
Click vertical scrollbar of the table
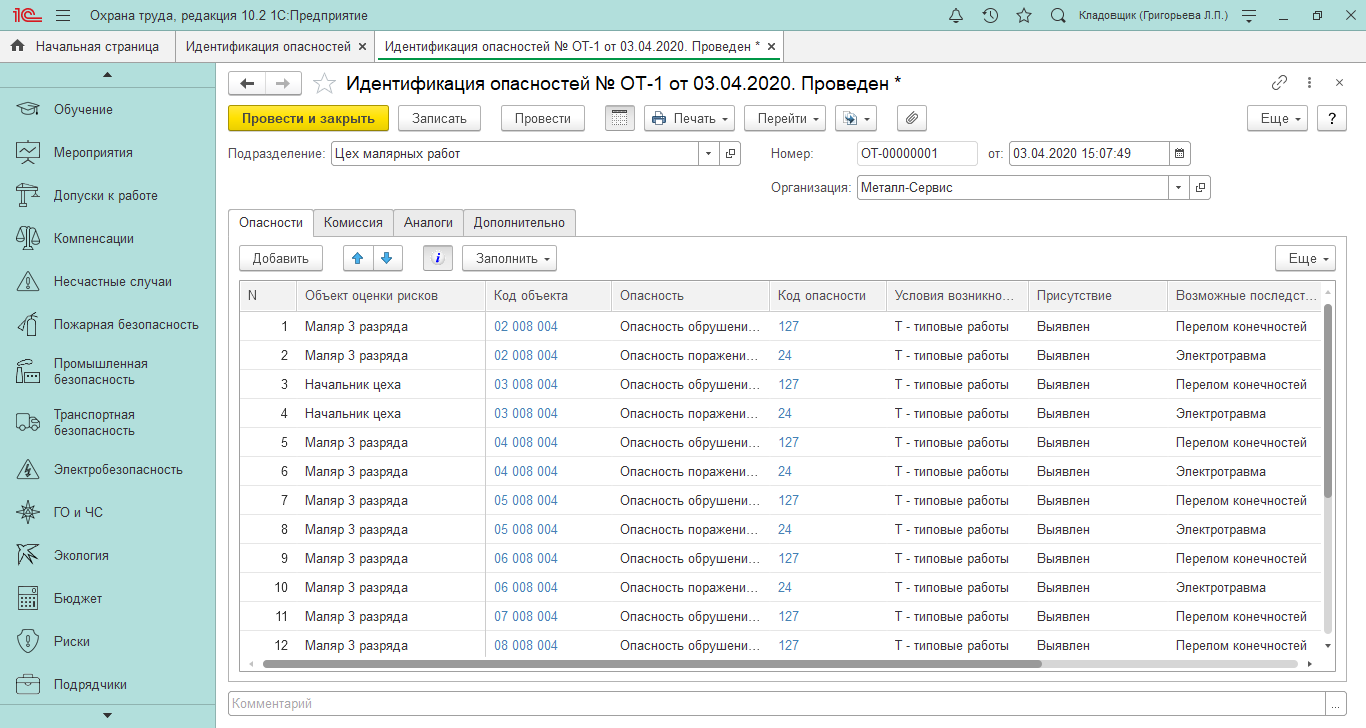click(x=1328, y=400)
